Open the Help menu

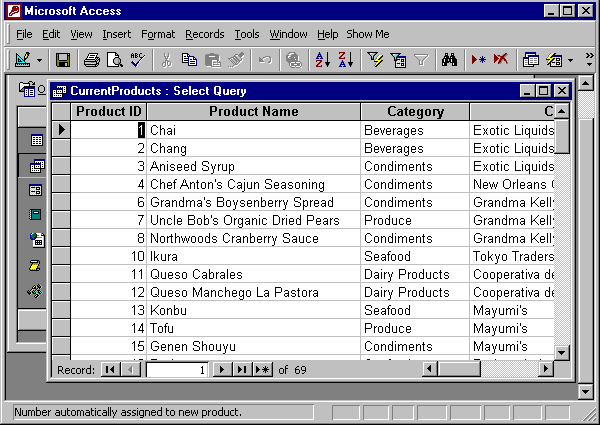pyautogui.click(x=328, y=34)
